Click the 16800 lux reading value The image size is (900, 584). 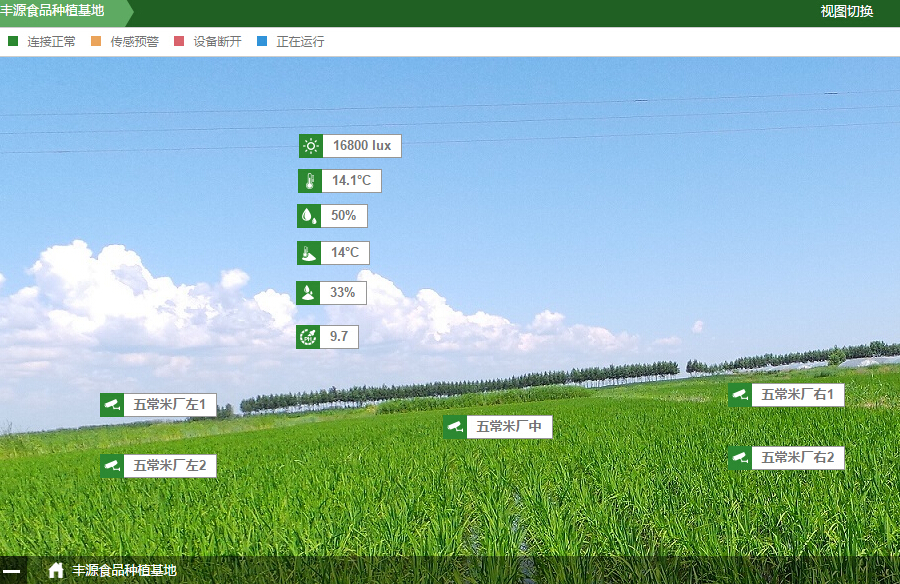tap(361, 146)
